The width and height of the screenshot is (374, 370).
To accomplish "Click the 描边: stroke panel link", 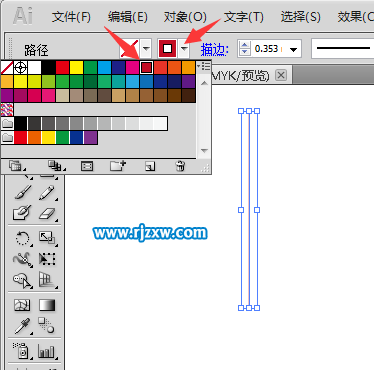I will click(214, 50).
